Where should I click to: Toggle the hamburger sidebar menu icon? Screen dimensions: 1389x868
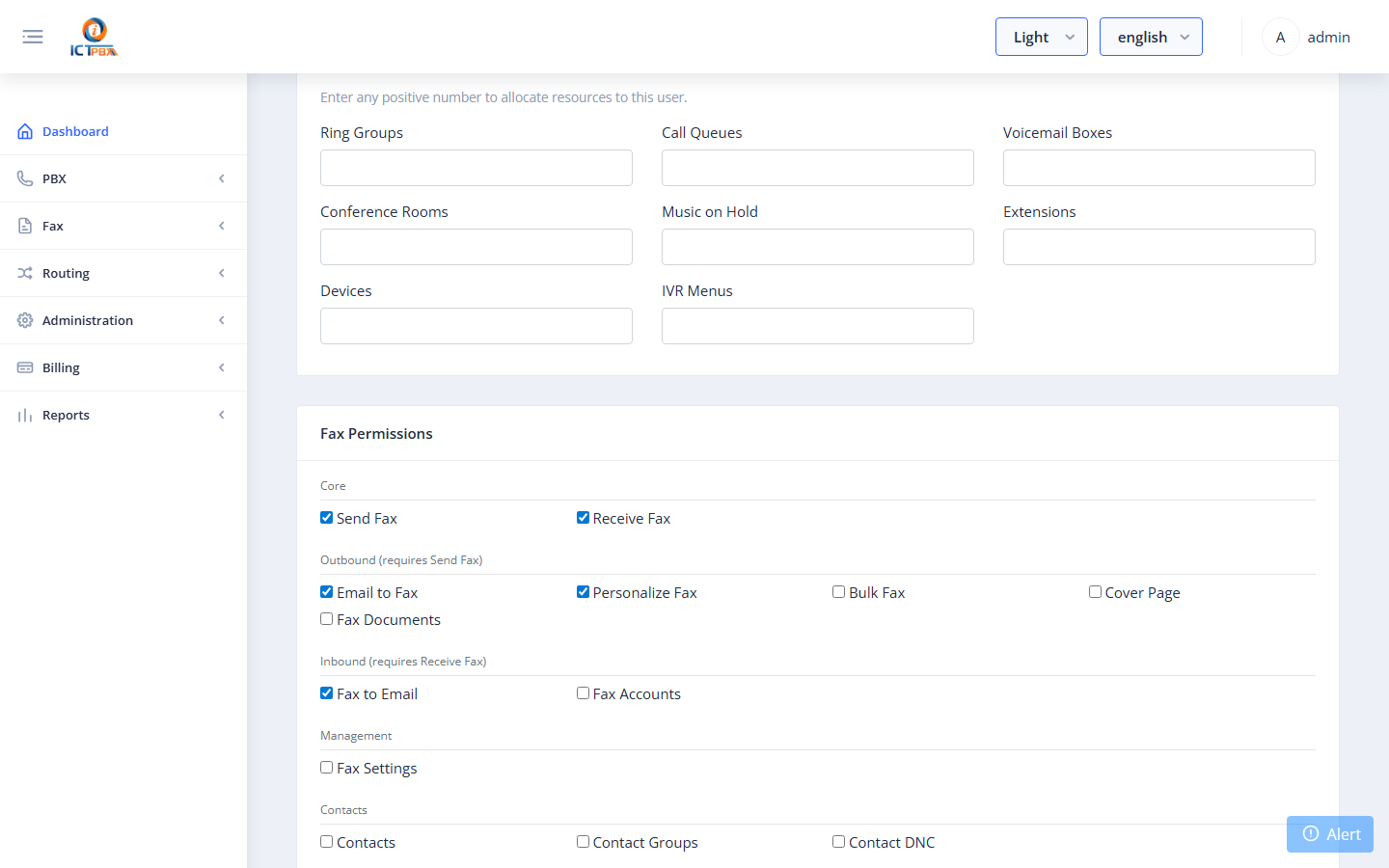coord(33,37)
